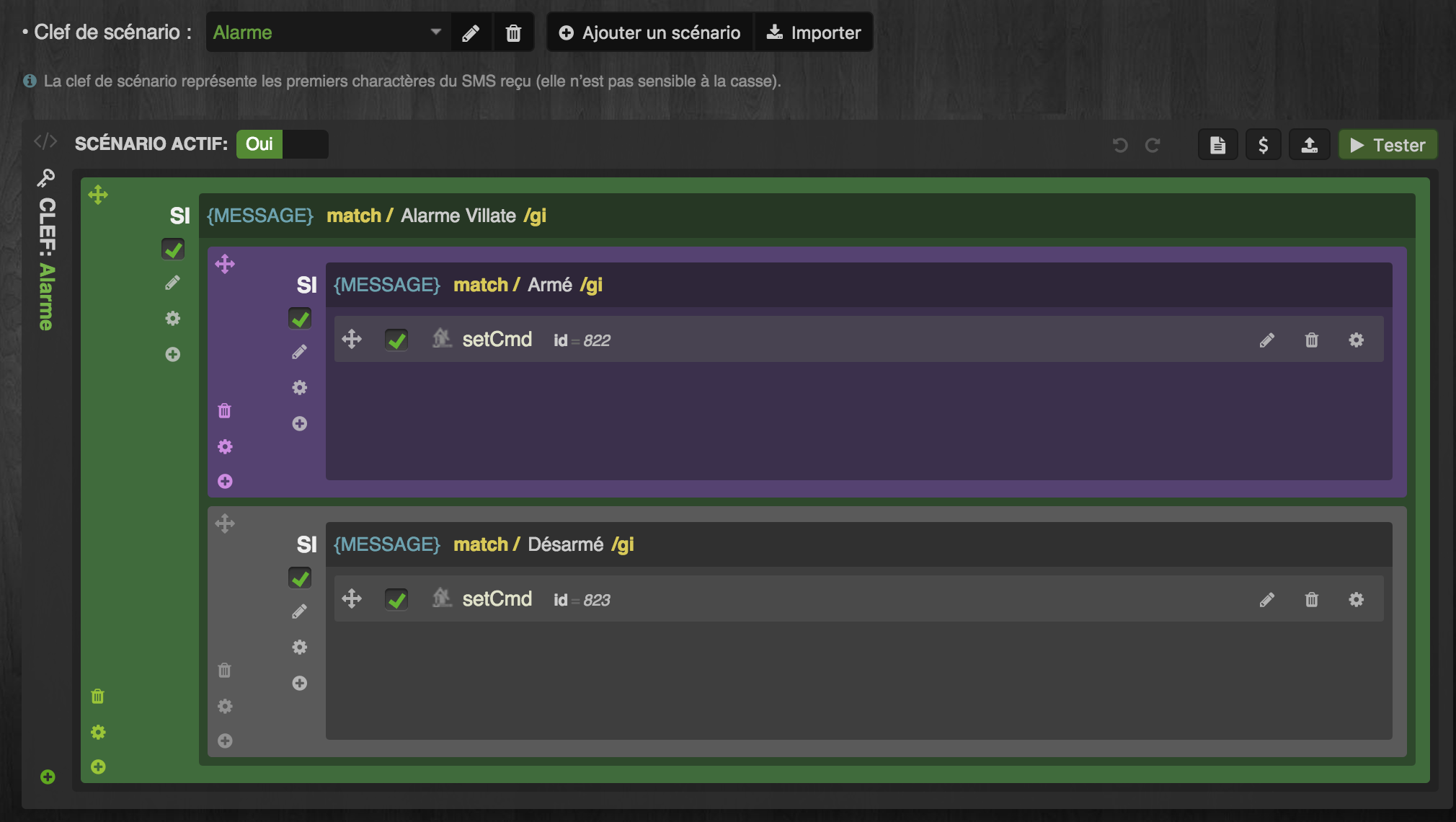Toggle checkbox of Alarme Villate condition
Viewport: 1456px width, 822px height.
(173, 249)
